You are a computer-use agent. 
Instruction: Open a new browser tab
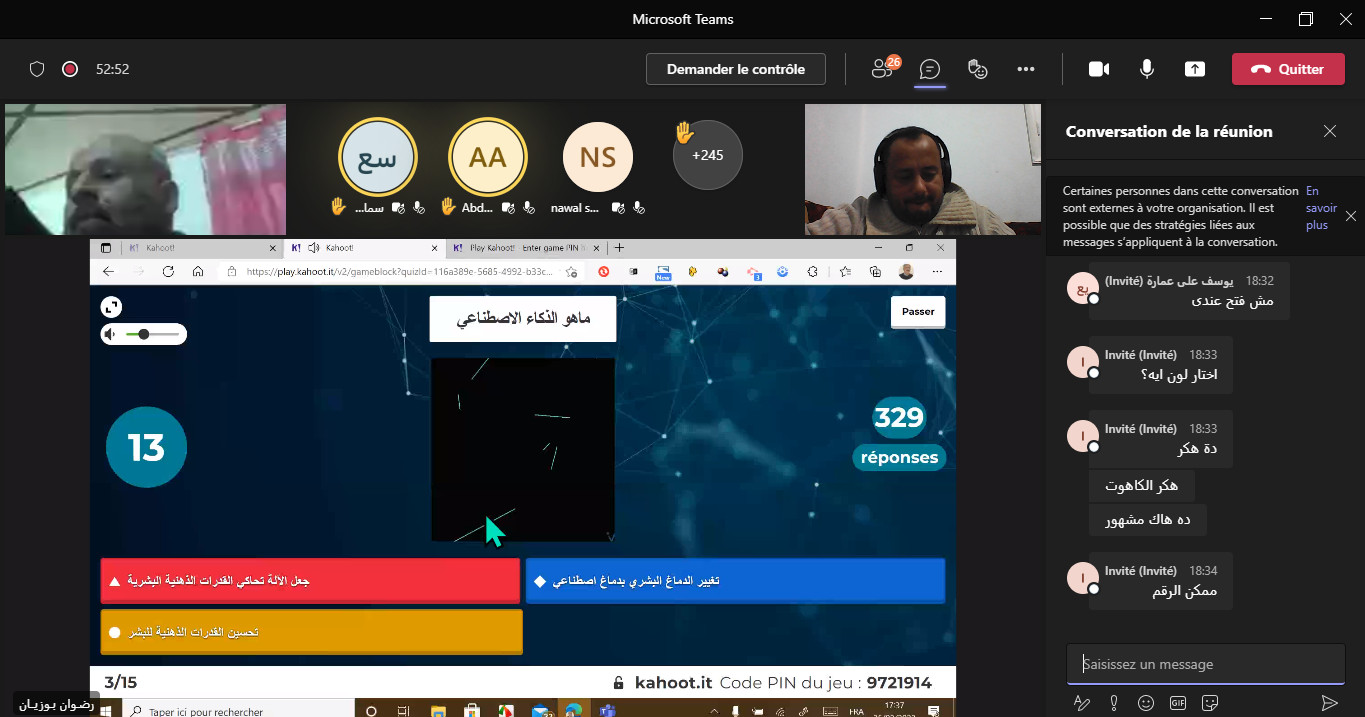(619, 247)
